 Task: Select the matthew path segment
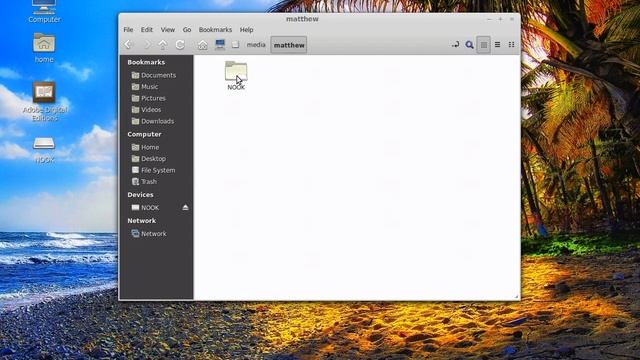(x=289, y=45)
